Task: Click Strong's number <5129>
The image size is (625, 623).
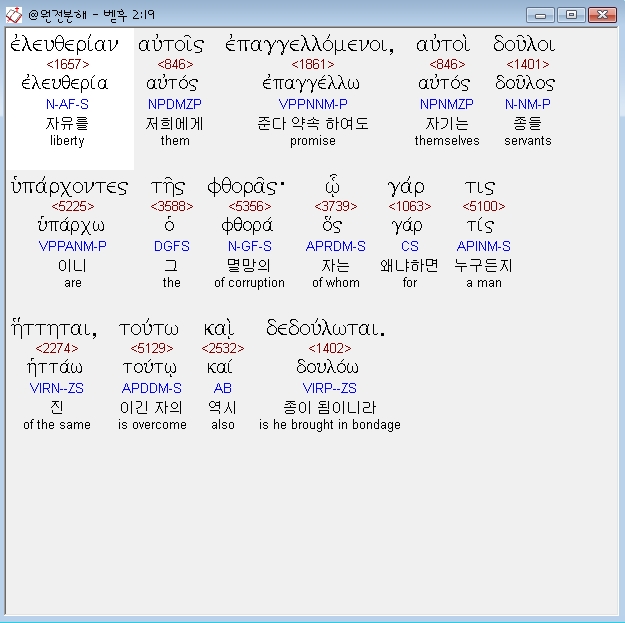Action: 152,348
